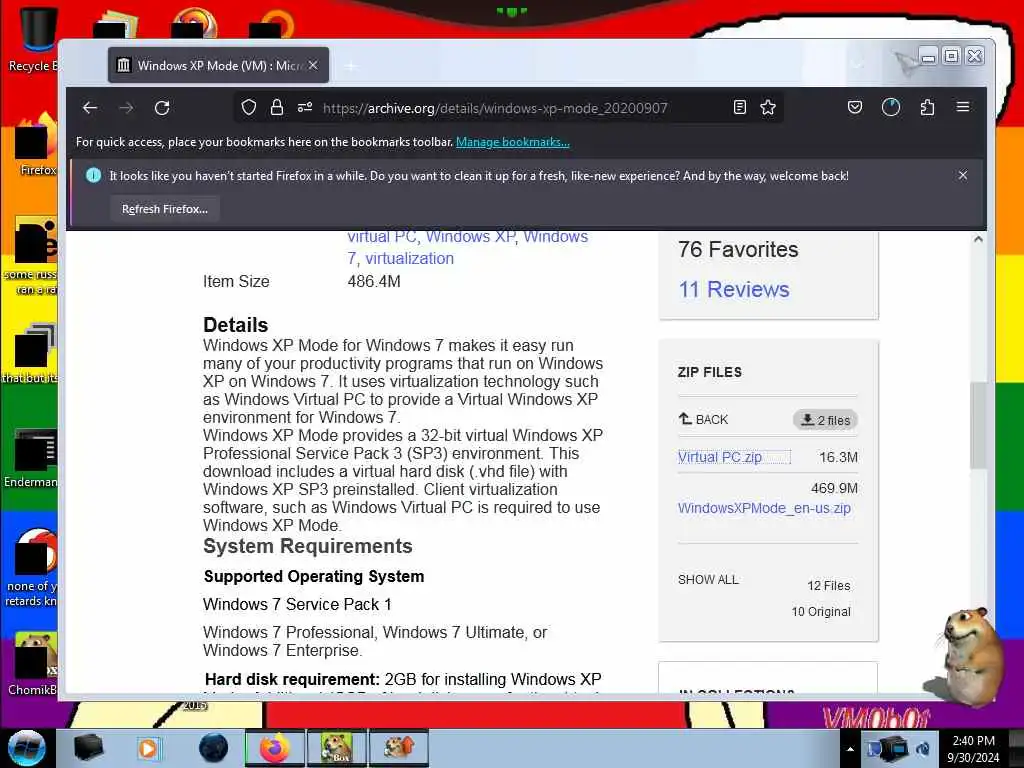The height and width of the screenshot is (768, 1024).
Task: Click the Refresh Firefox... button
Action: 165,209
